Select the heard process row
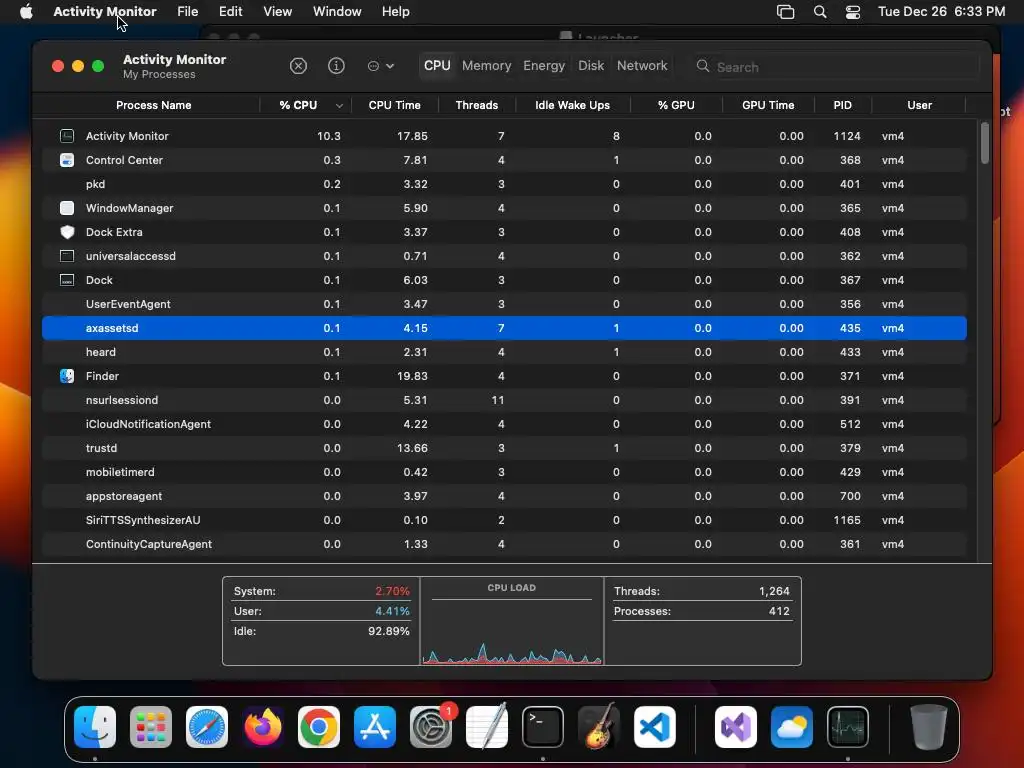Viewport: 1024px width, 768px height. [504, 352]
